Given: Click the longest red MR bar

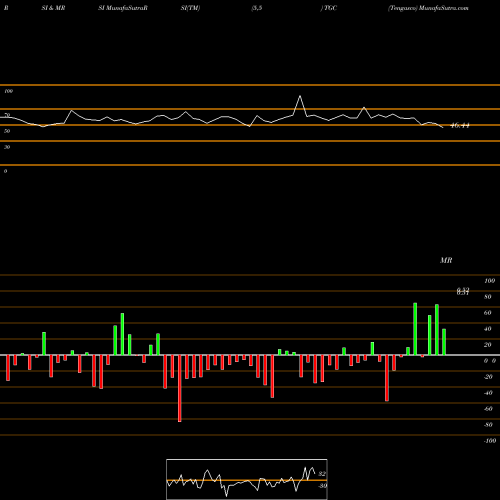Looking at the screenshot, I should tap(180, 388).
